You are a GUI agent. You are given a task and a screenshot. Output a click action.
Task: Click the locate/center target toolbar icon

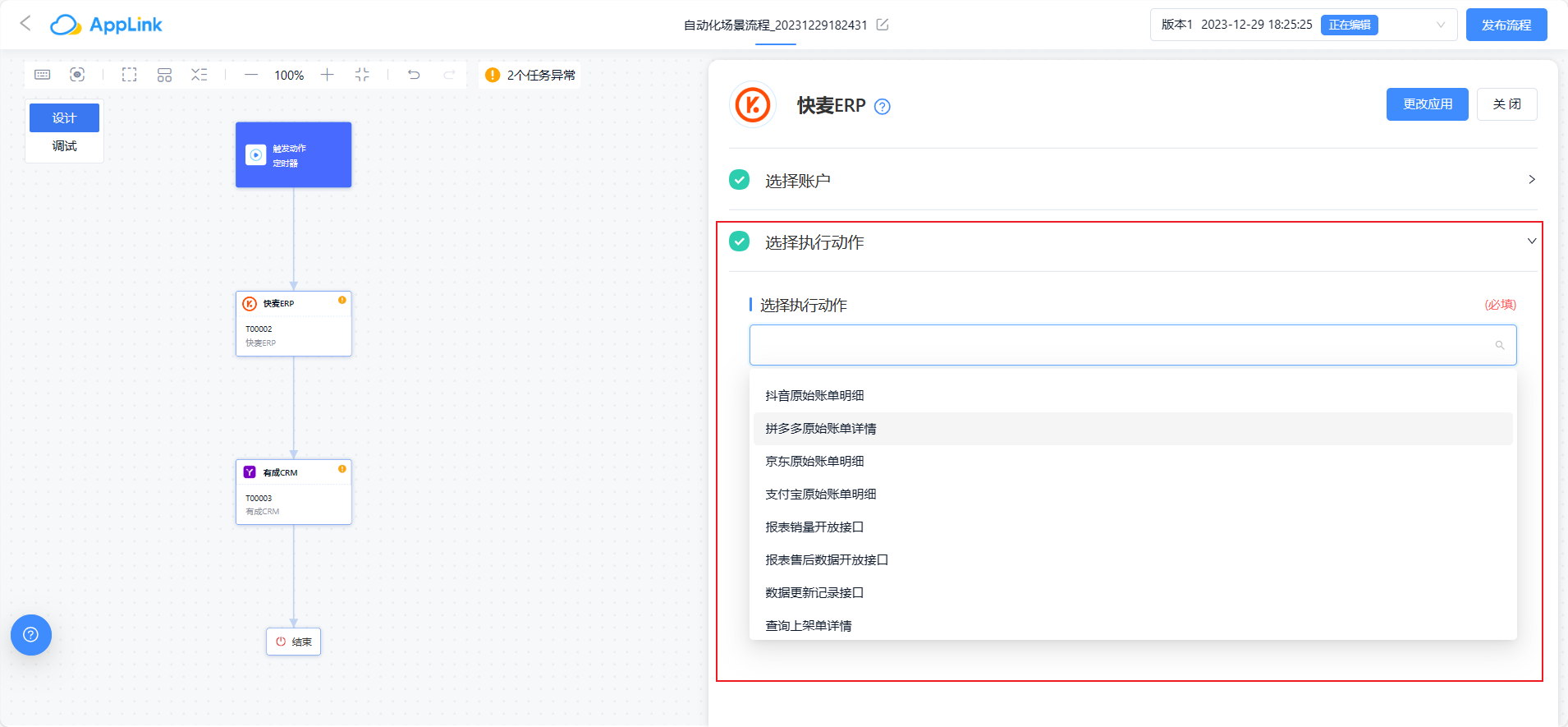click(x=77, y=75)
